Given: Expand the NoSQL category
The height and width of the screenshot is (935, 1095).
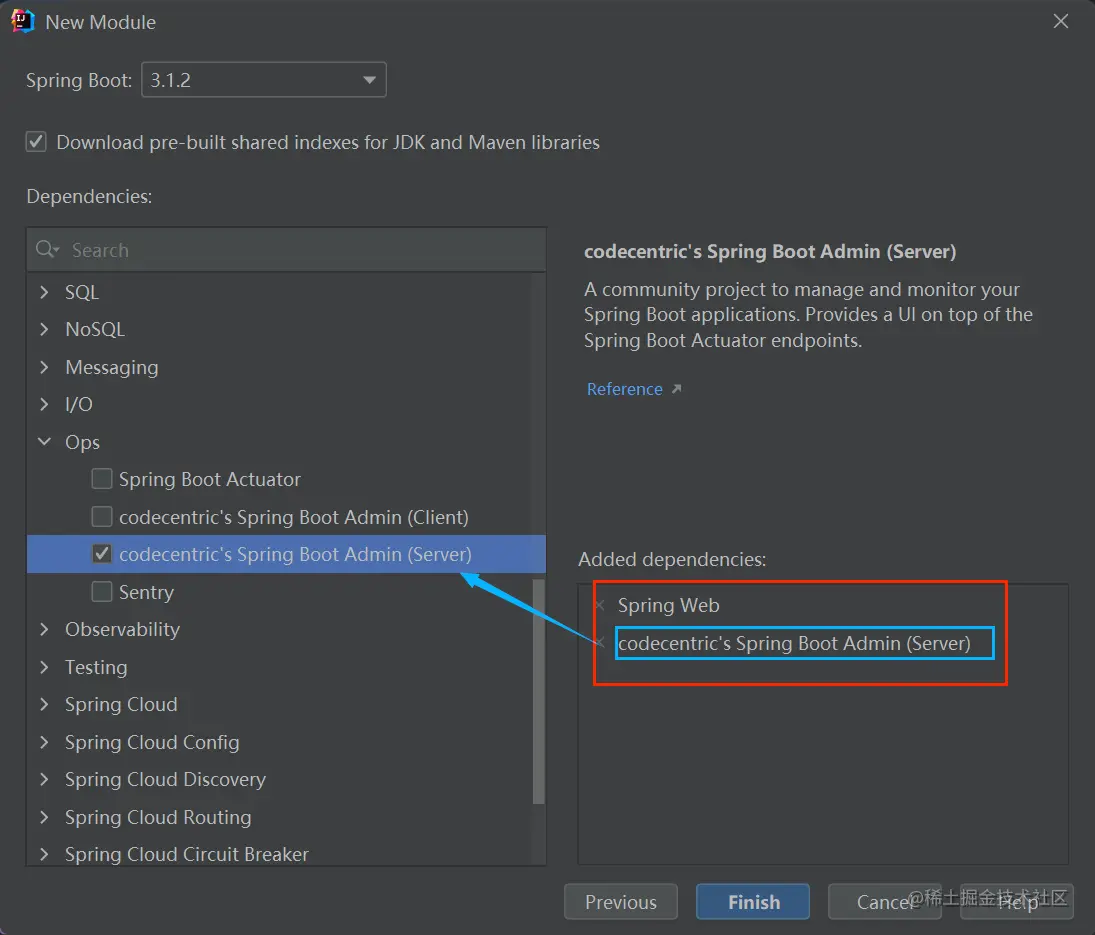Looking at the screenshot, I should [45, 329].
